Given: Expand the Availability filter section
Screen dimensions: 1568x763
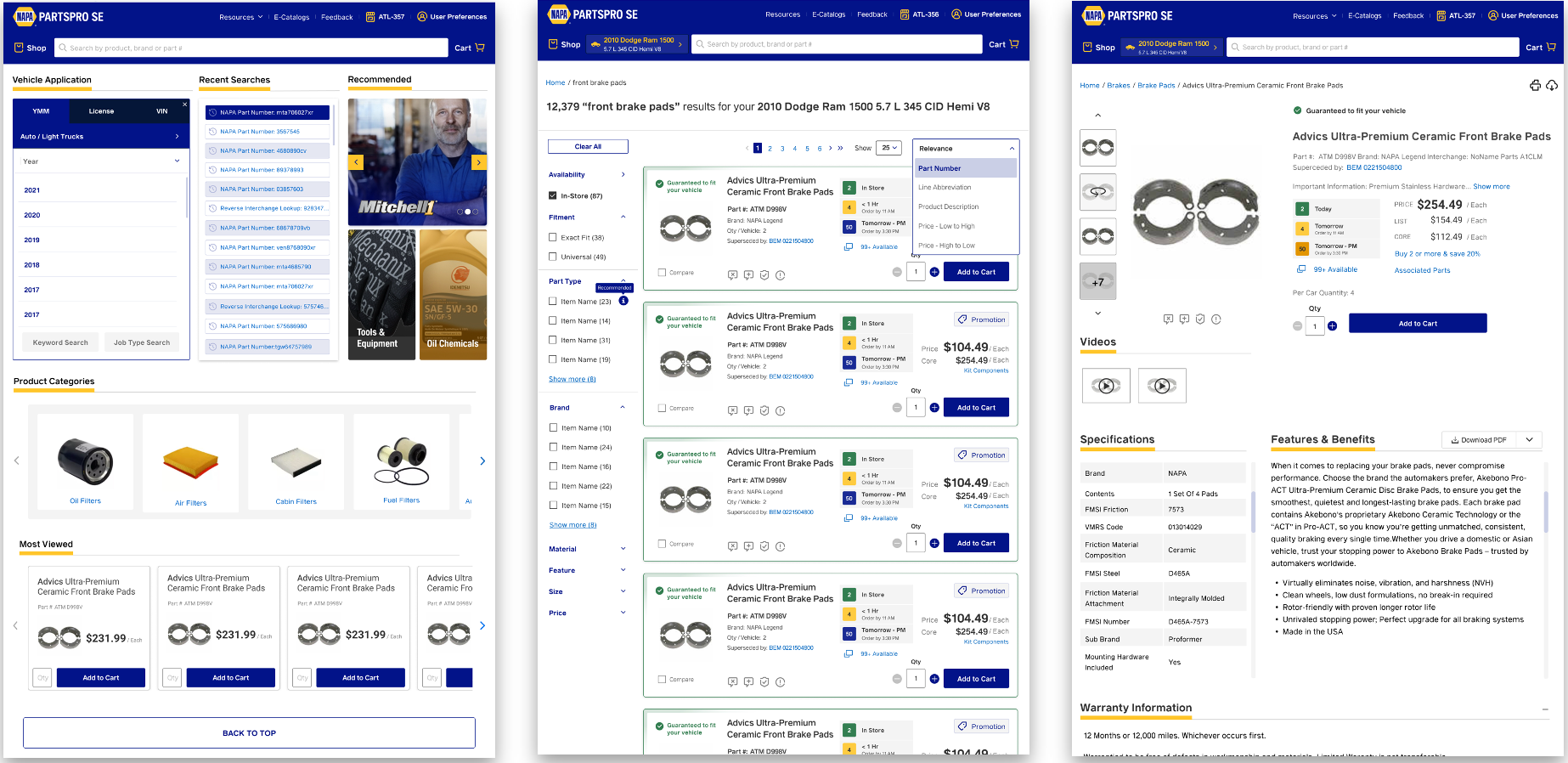Looking at the screenshot, I should pyautogui.click(x=623, y=174).
